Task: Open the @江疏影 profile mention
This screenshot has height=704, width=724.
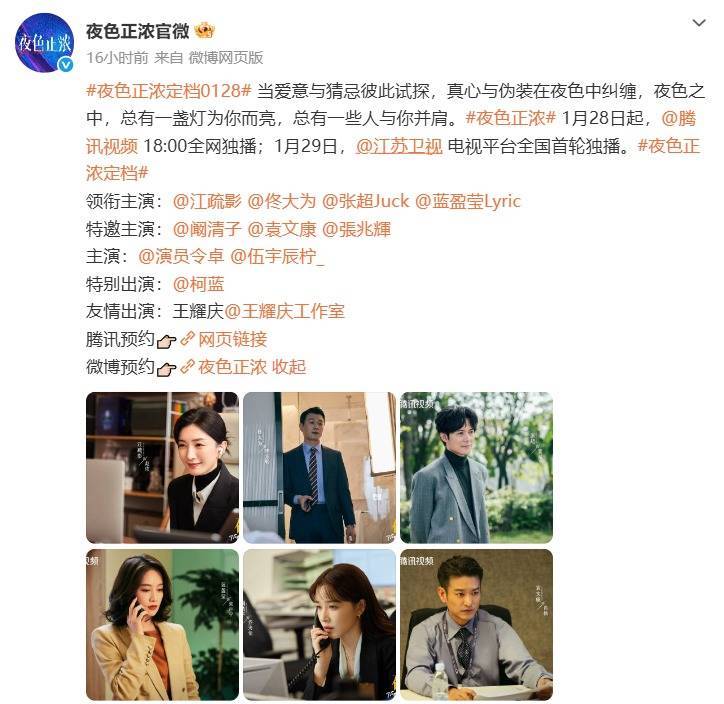Action: pos(207,201)
